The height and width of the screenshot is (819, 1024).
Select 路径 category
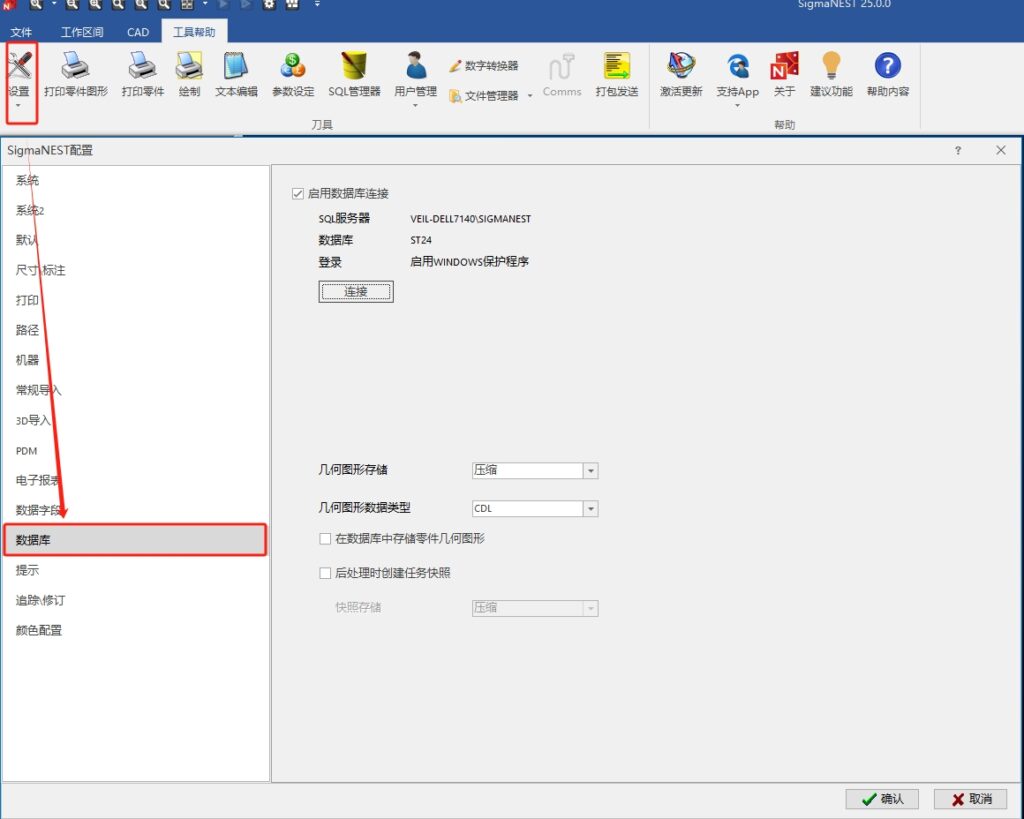(x=27, y=330)
